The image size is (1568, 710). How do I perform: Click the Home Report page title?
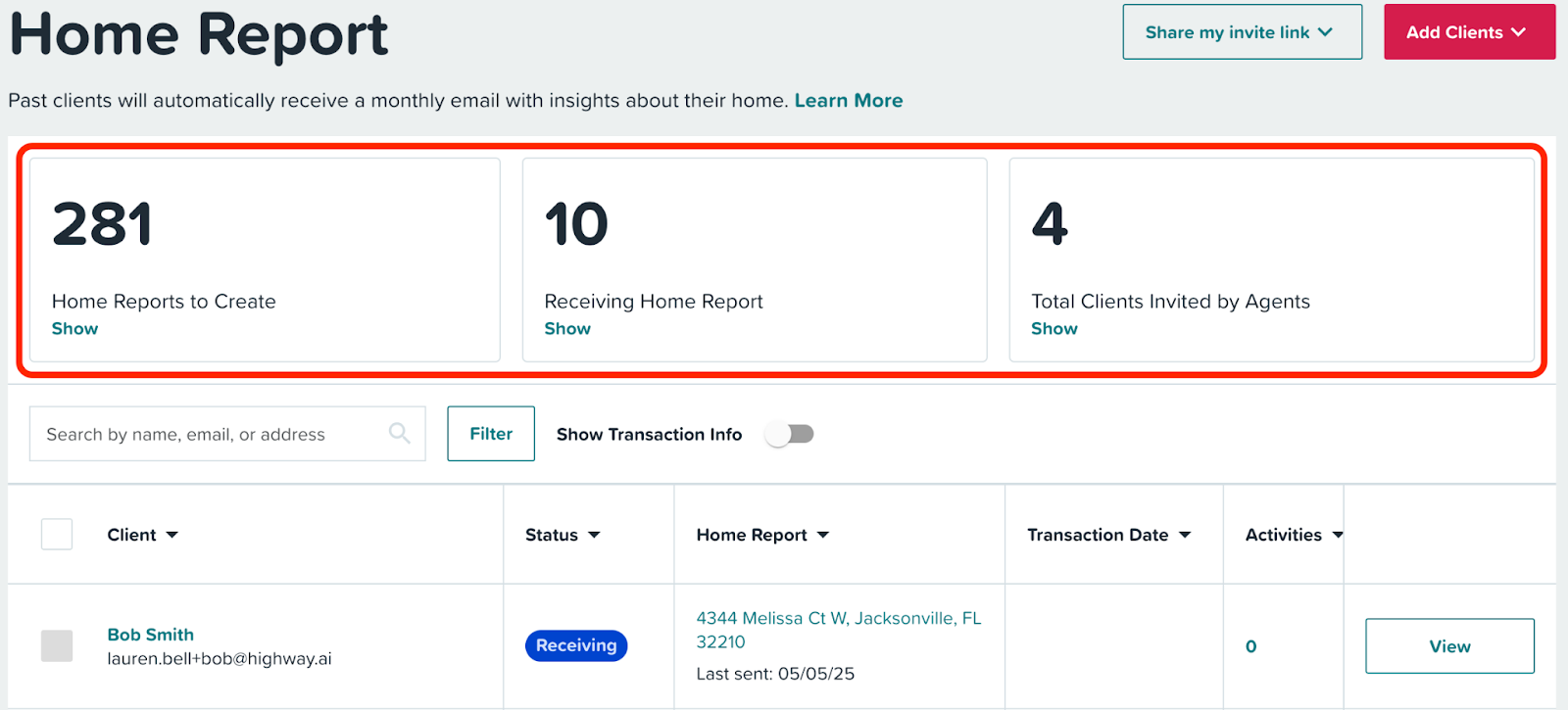(x=199, y=34)
